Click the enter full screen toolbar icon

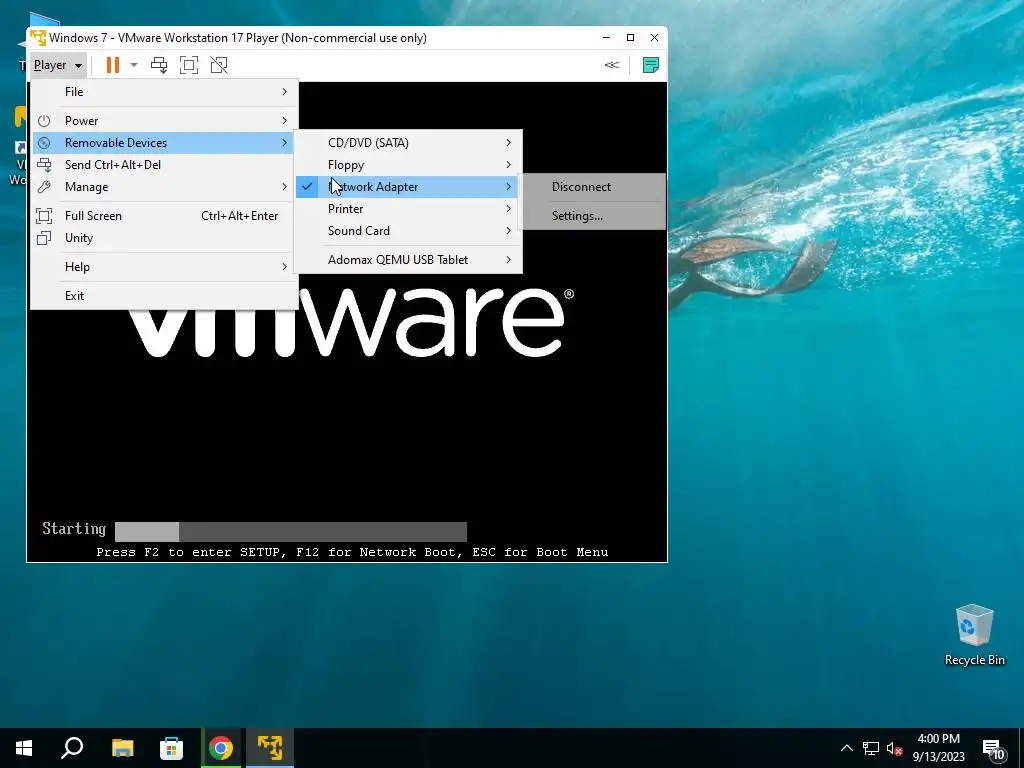[189, 65]
